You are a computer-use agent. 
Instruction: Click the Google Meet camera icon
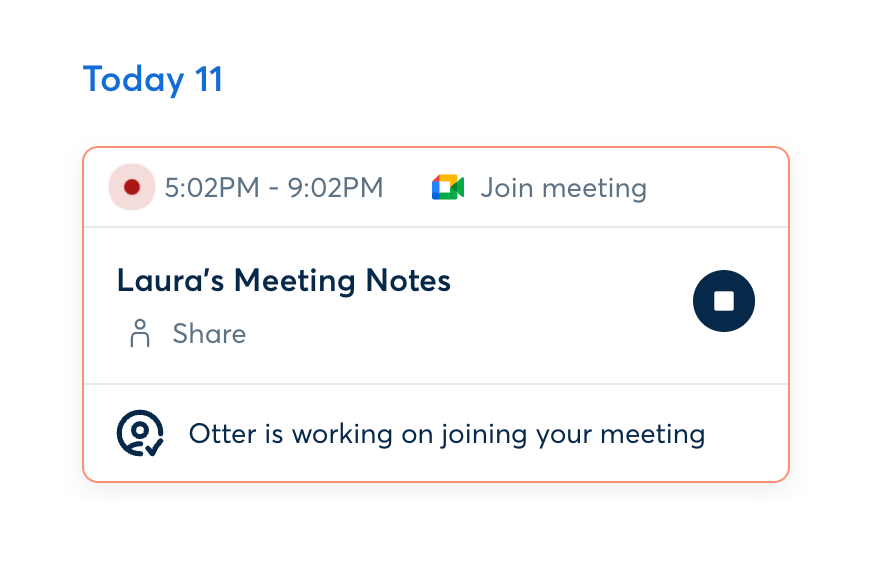click(x=447, y=187)
